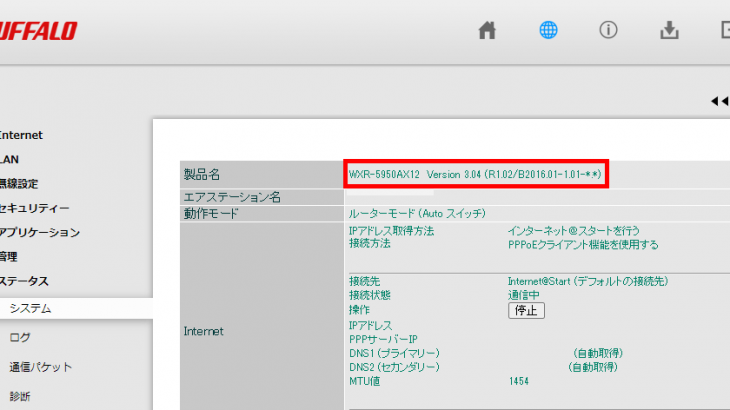The height and width of the screenshot is (410, 730).
Task: Open the globe Internet icon
Action: pos(548,30)
